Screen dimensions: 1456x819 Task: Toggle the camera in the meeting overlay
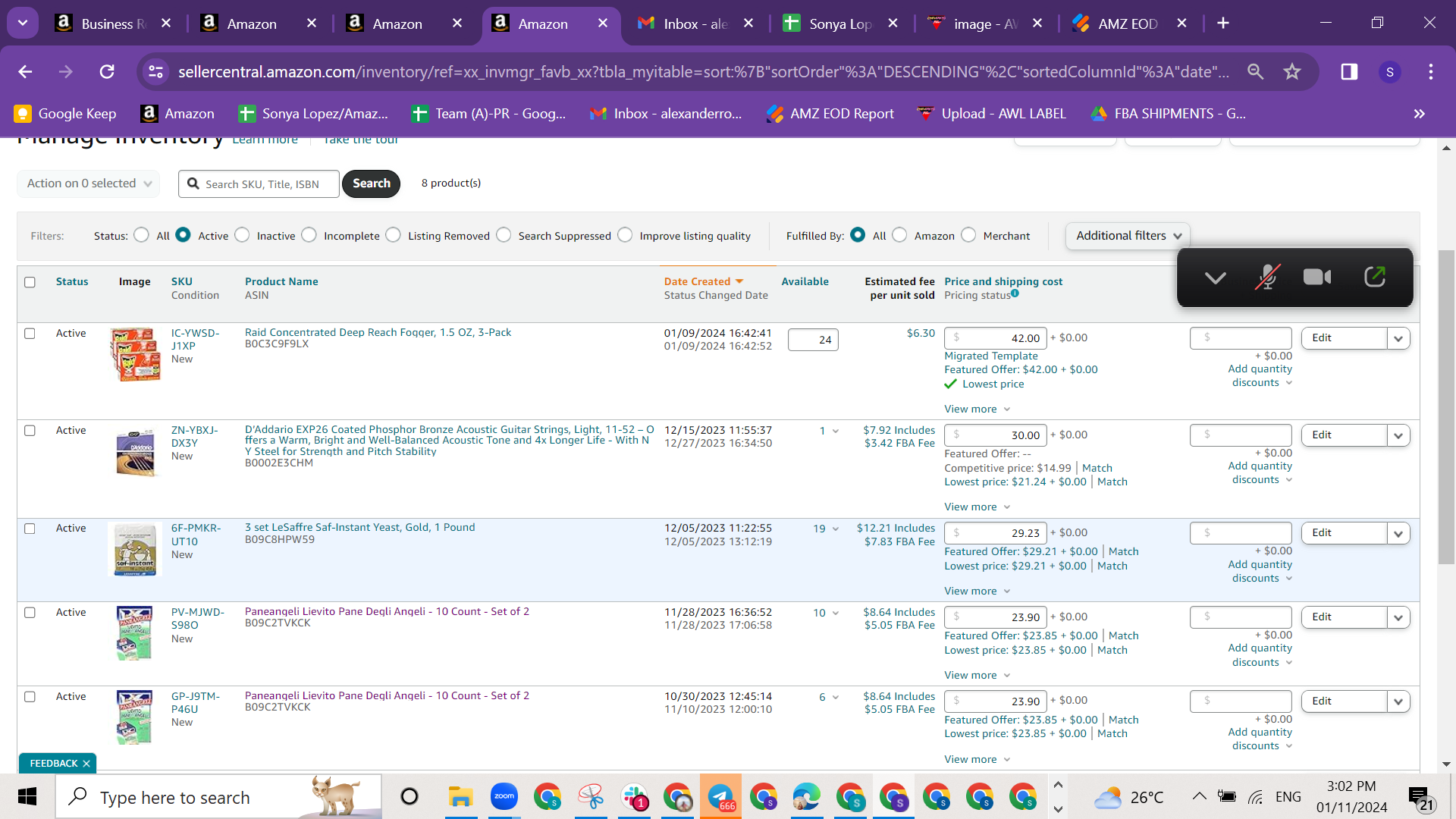tap(1317, 277)
